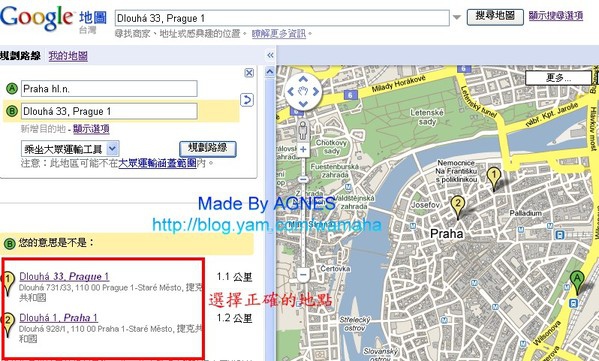Close the directions form with X icon

pos(249,73)
